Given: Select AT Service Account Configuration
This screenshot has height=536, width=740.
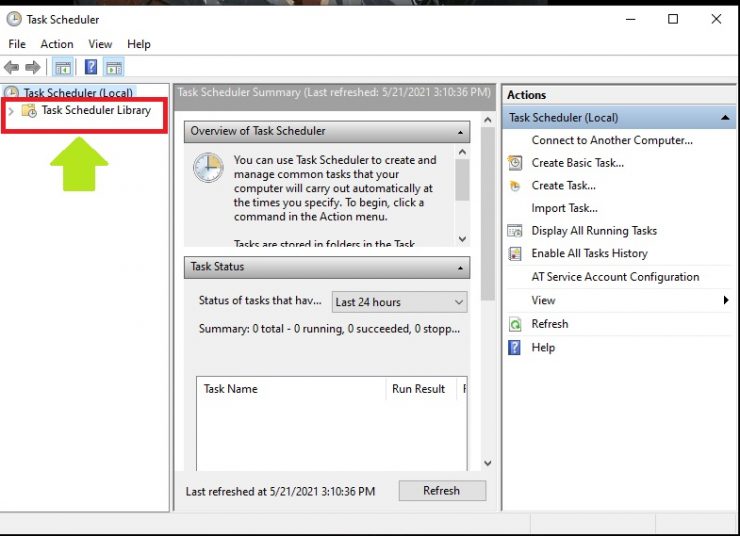Looking at the screenshot, I should (615, 277).
